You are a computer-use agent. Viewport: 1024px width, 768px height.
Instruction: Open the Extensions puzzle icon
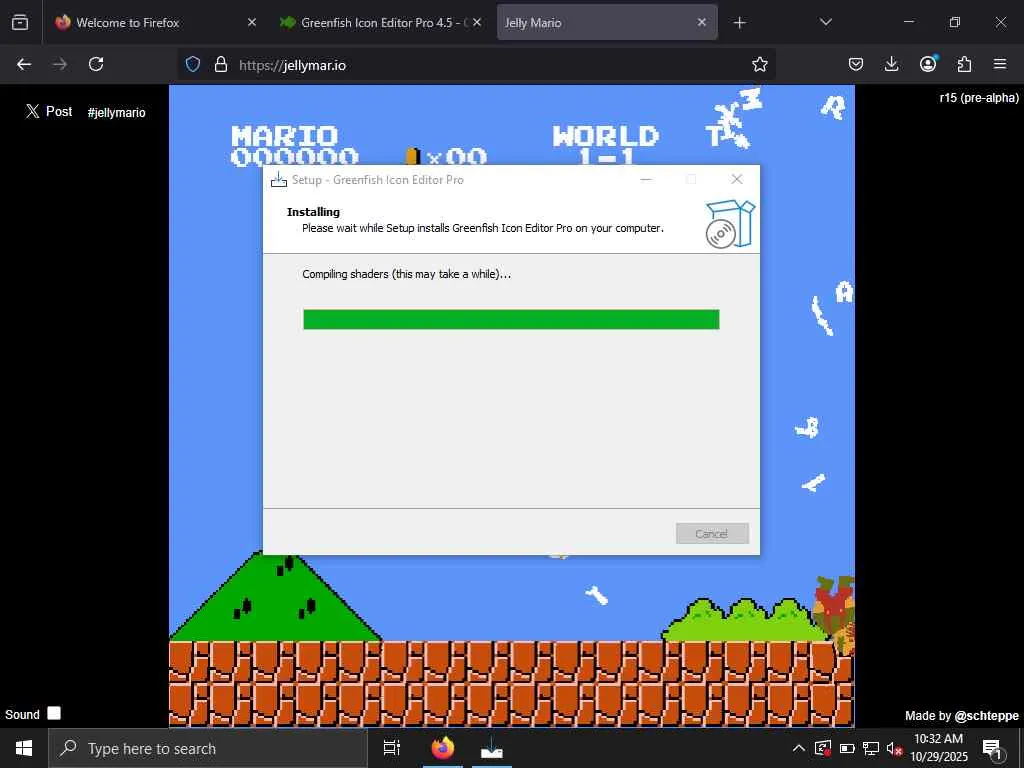click(x=964, y=64)
